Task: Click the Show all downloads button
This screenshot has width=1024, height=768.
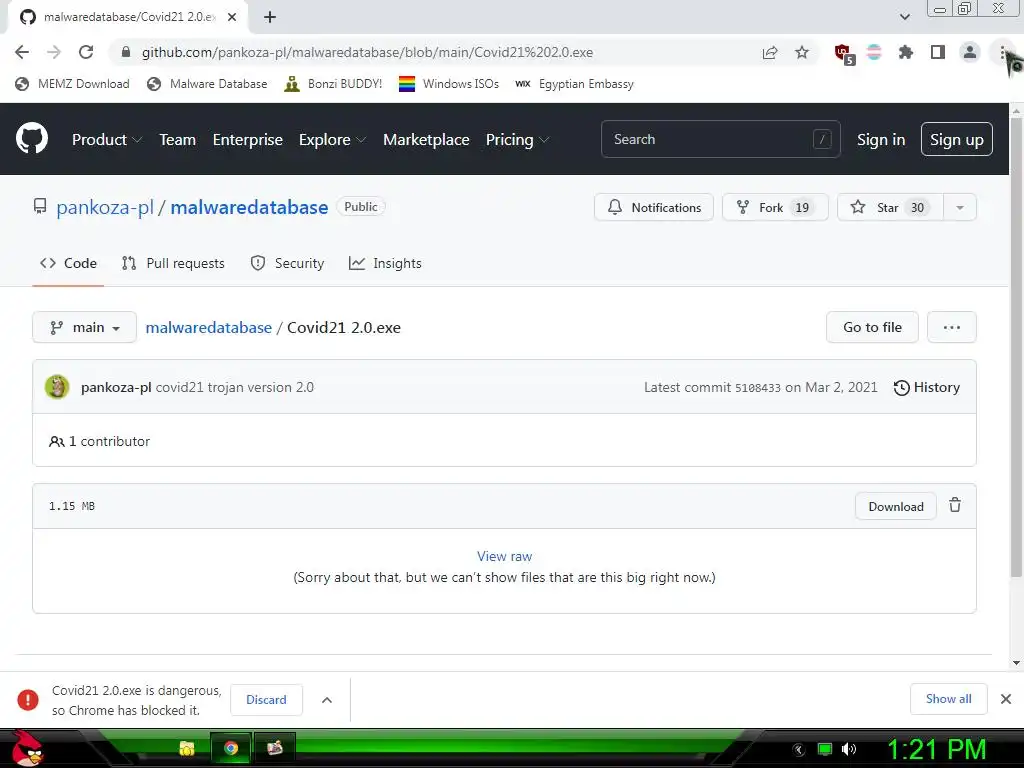Action: [948, 699]
